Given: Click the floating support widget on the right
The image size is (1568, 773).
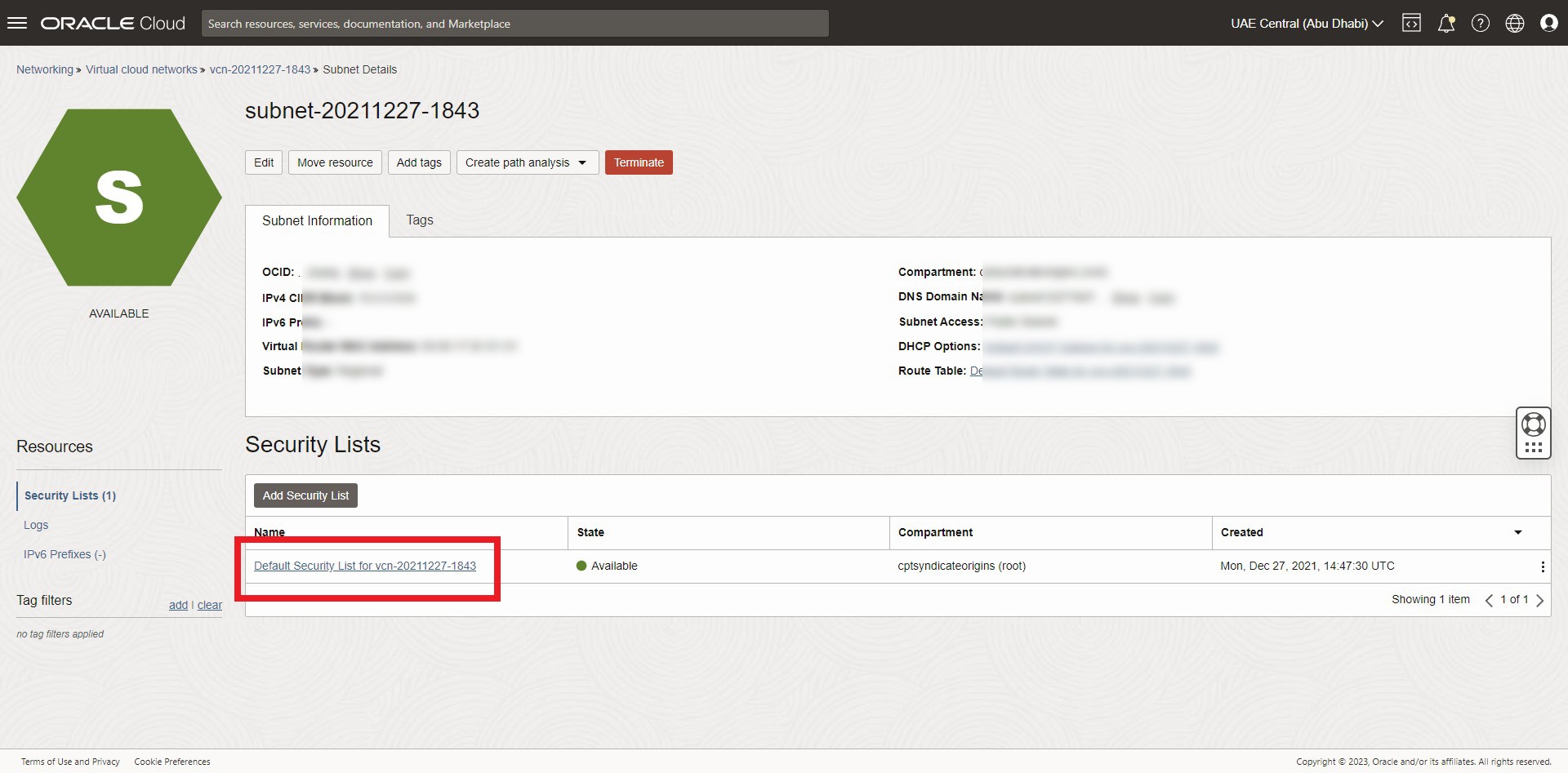Looking at the screenshot, I should pyautogui.click(x=1533, y=433).
